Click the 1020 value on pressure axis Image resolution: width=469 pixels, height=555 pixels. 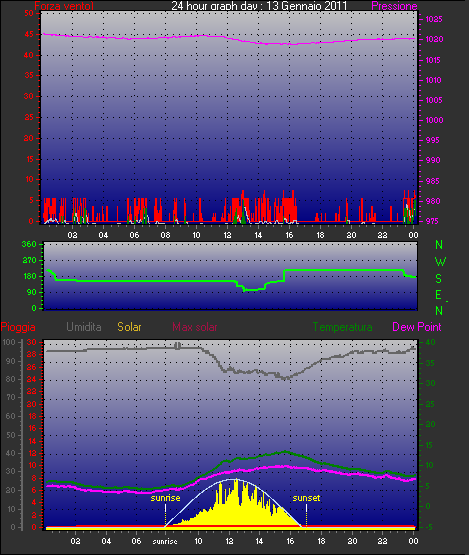[x=434, y=40]
